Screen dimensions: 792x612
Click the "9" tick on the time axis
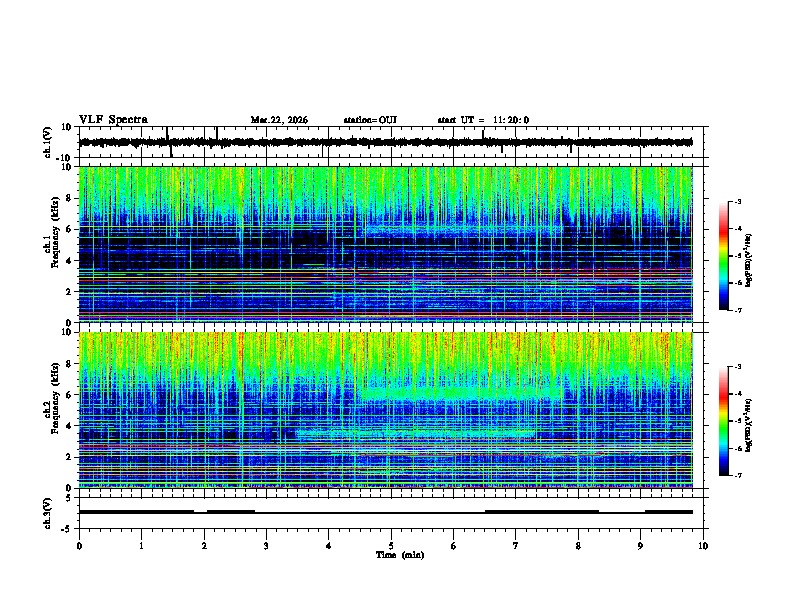tap(640, 546)
